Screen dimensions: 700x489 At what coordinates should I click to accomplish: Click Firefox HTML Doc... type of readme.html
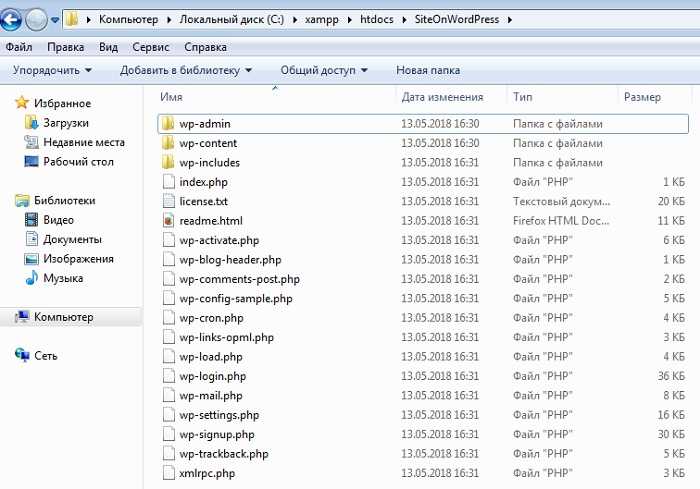[x=561, y=221]
